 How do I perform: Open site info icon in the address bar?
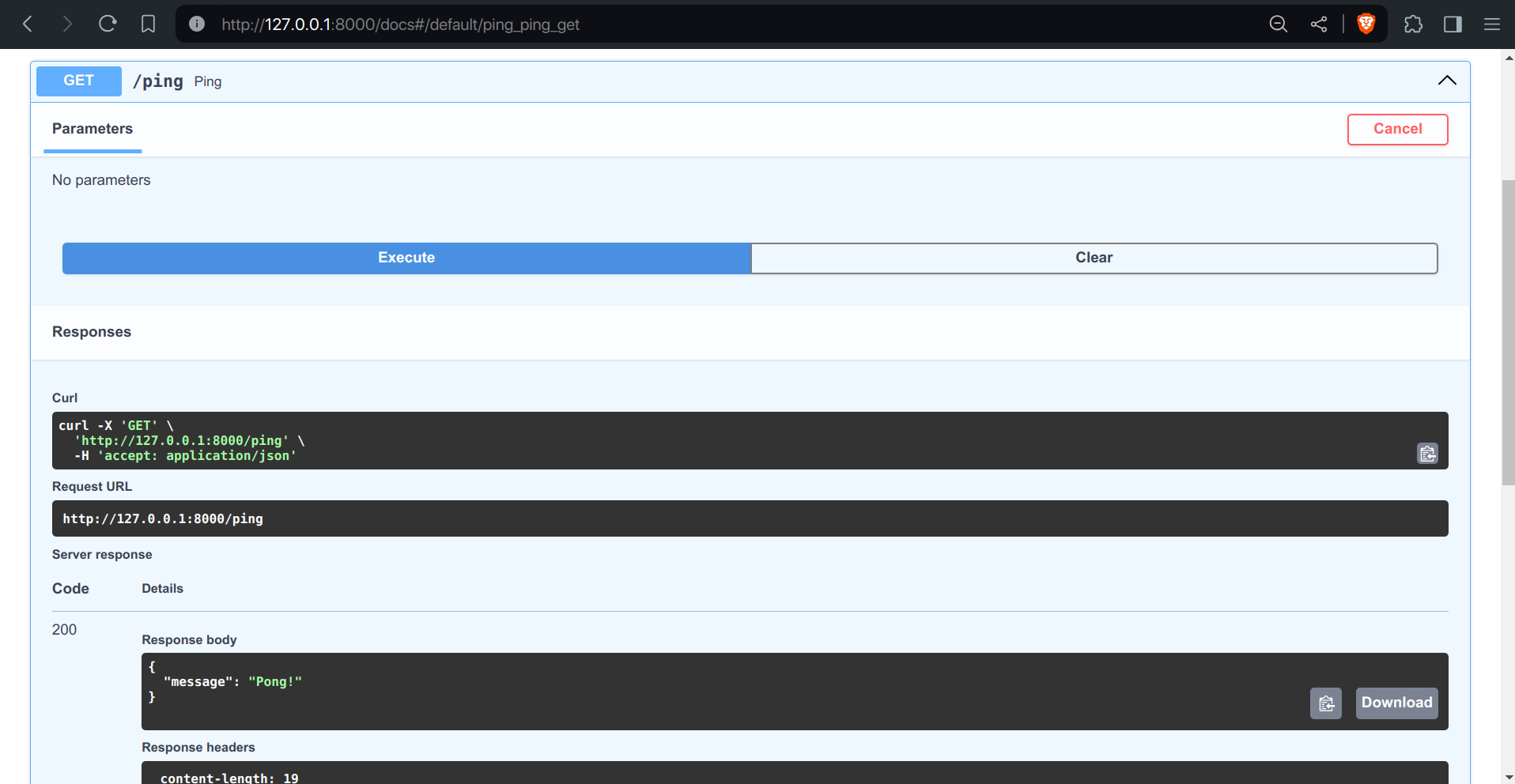(197, 24)
